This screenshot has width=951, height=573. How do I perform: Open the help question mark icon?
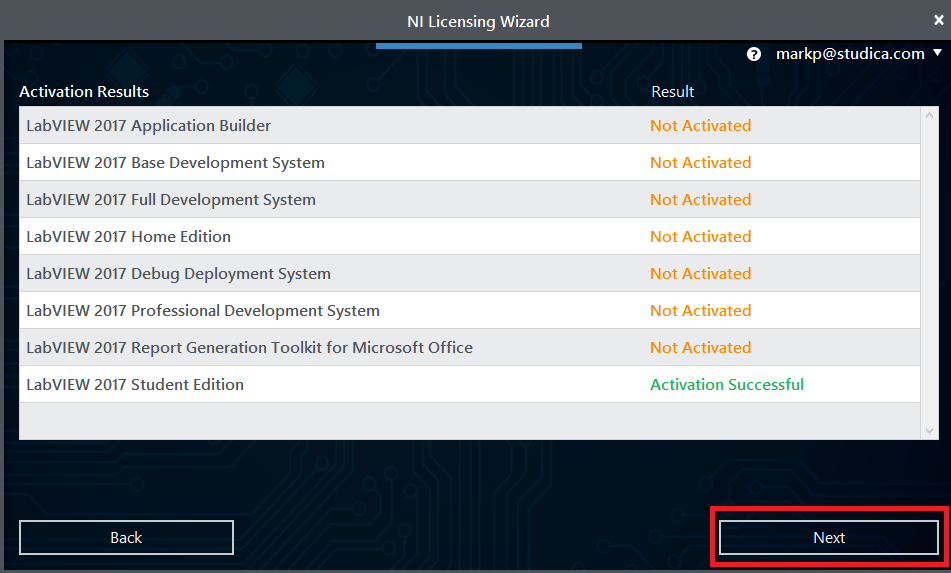tap(754, 54)
